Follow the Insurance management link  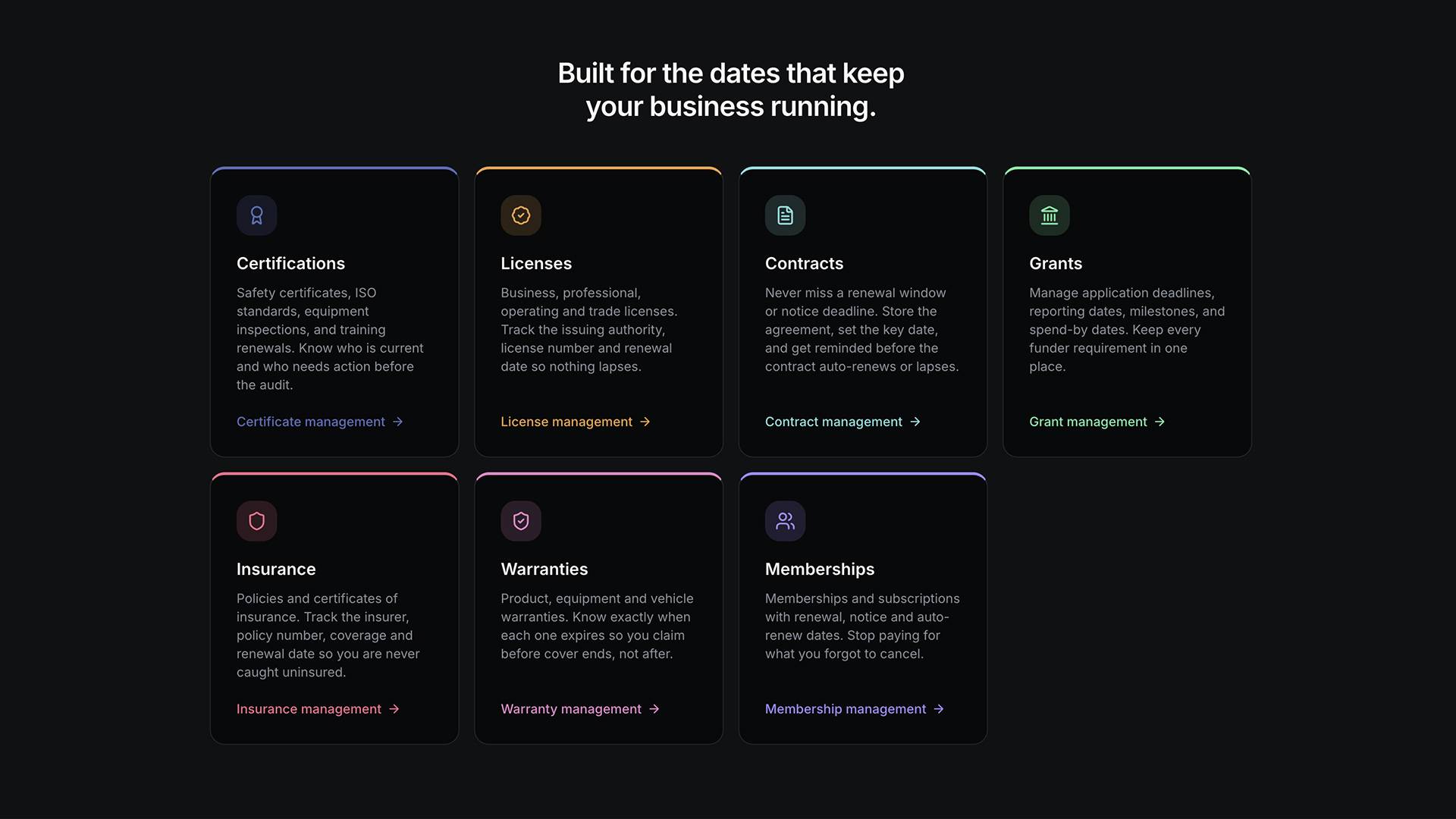(x=318, y=709)
